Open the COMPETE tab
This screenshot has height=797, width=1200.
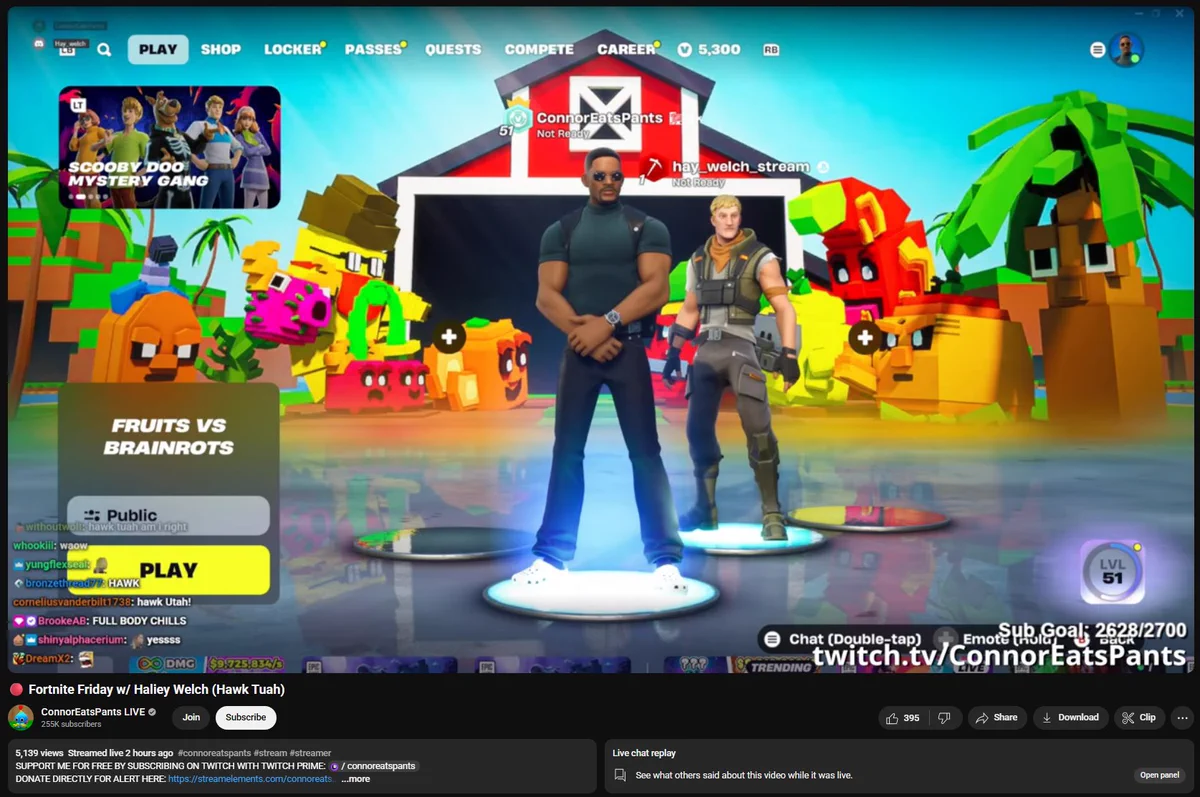(x=539, y=49)
